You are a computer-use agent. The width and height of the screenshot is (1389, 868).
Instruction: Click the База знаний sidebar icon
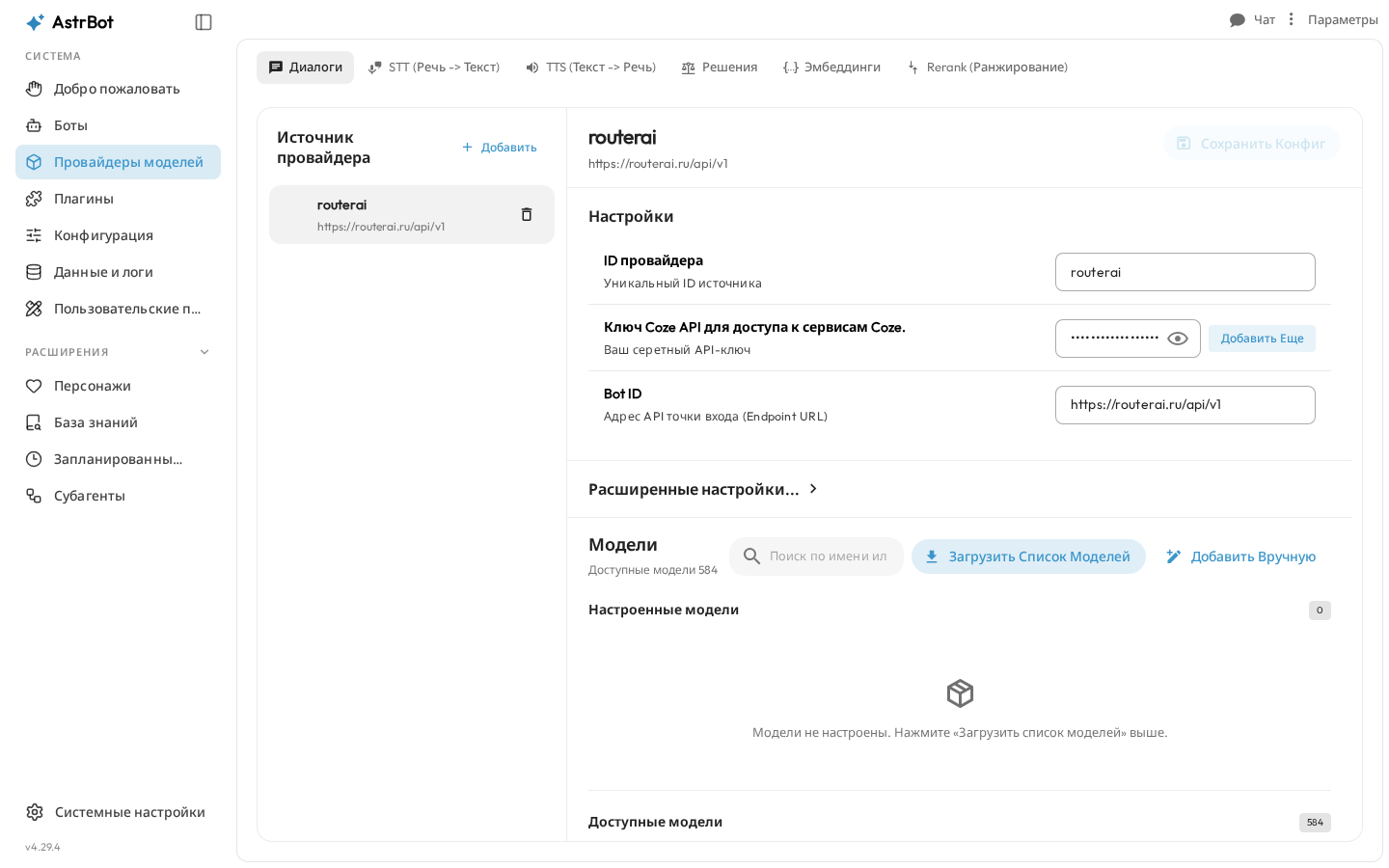point(34,422)
